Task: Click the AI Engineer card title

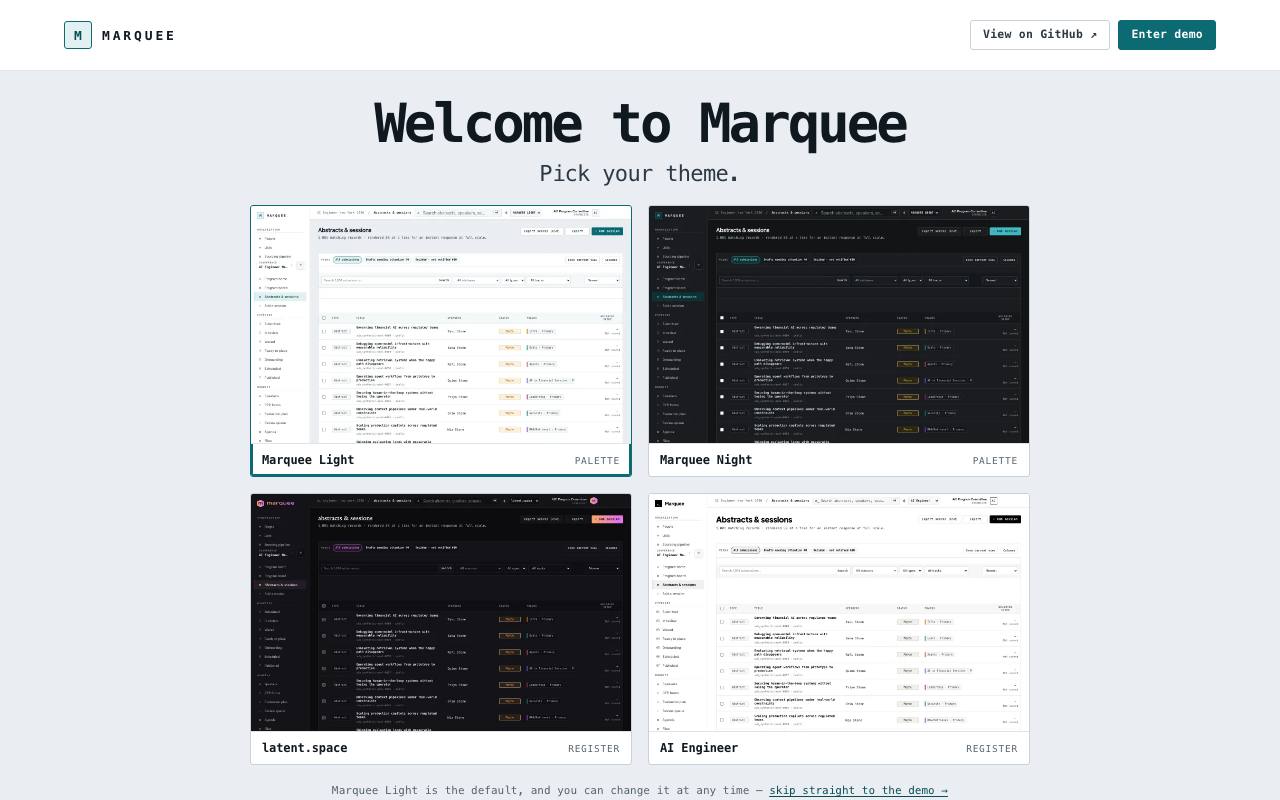Action: click(x=699, y=748)
